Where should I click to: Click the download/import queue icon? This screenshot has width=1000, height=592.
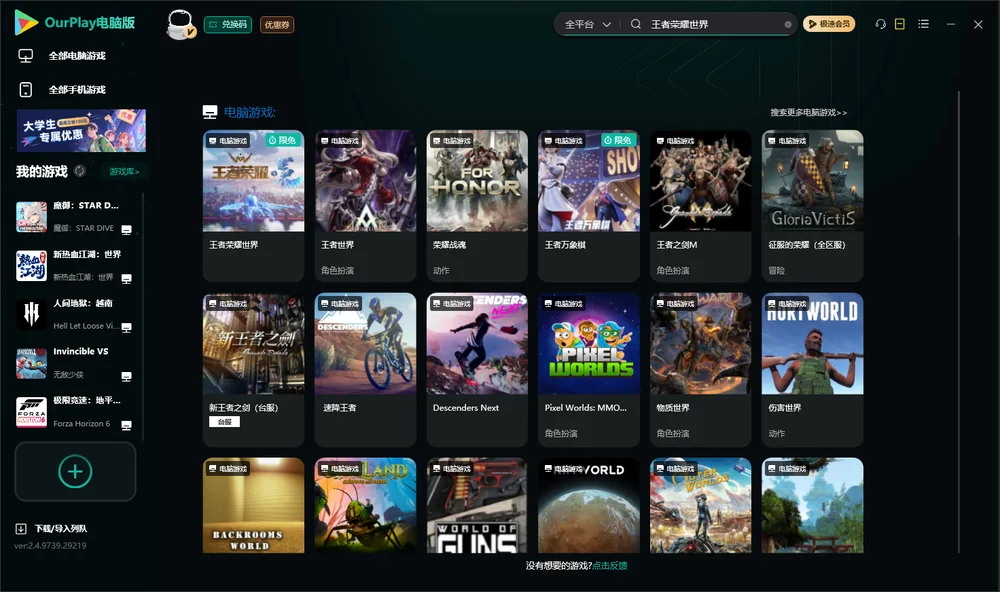click(x=21, y=529)
